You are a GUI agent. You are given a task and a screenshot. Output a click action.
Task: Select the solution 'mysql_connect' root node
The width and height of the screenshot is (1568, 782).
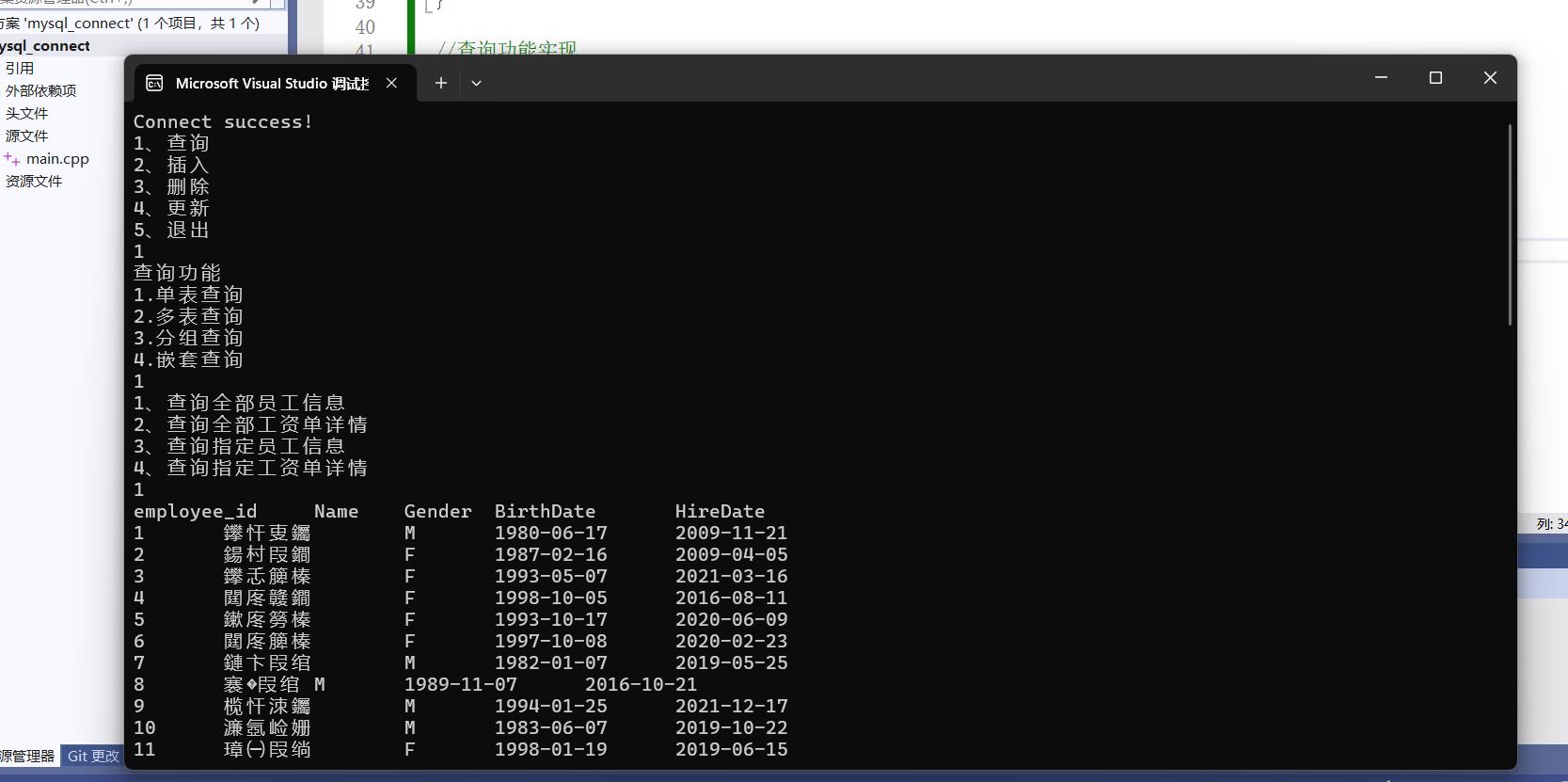[x=130, y=24]
